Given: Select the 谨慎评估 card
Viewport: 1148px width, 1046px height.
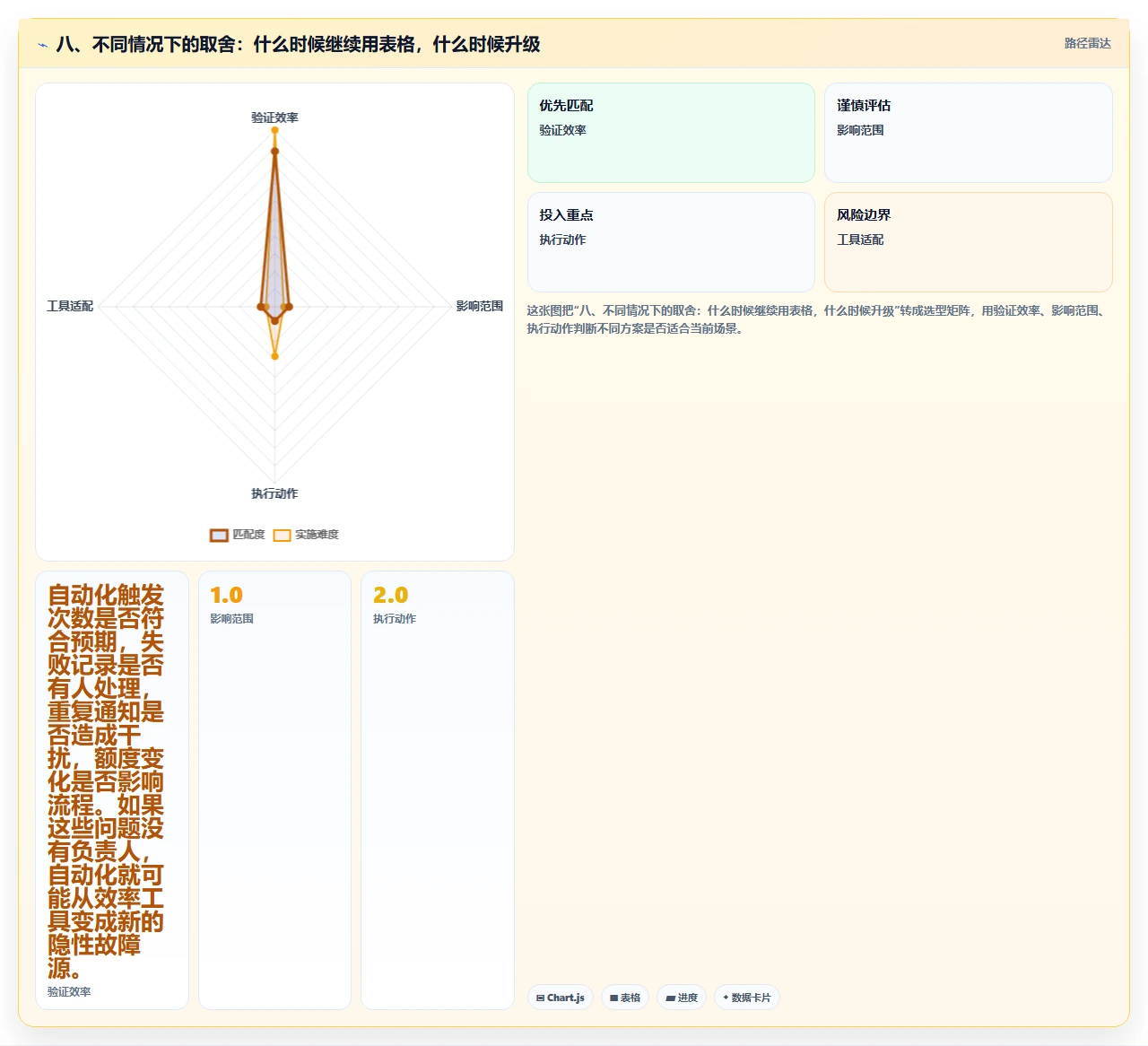Looking at the screenshot, I should (x=969, y=133).
